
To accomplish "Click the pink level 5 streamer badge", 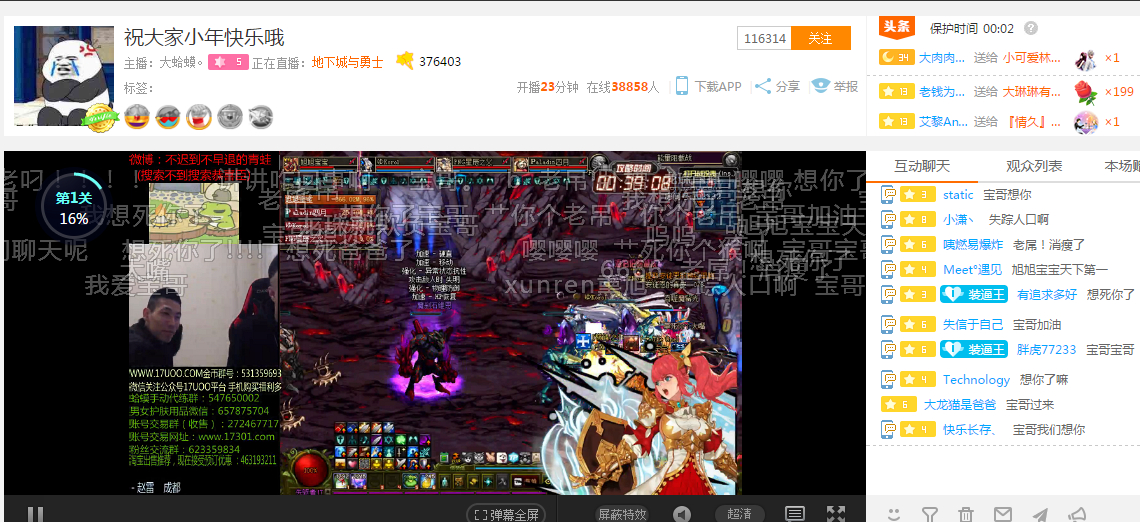I will click(228, 63).
